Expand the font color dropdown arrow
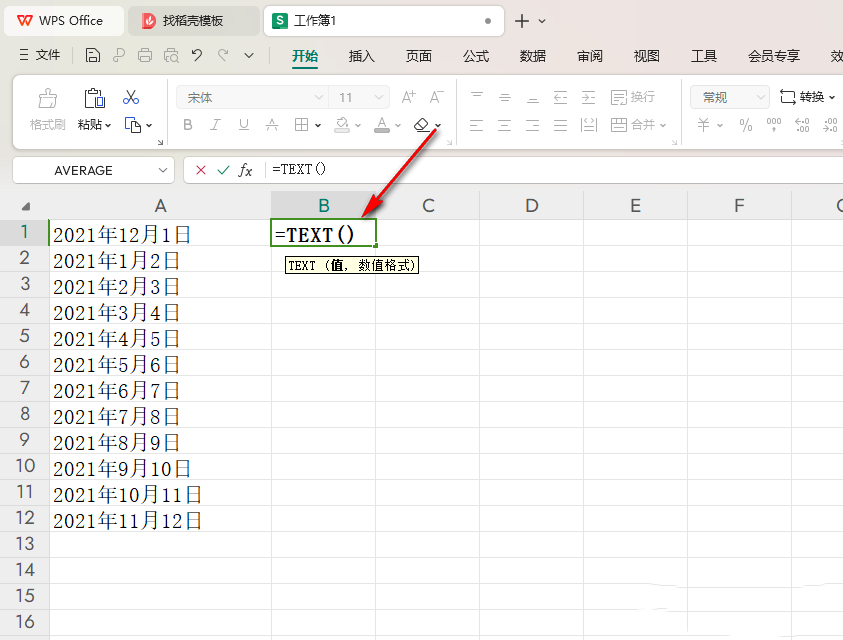This screenshot has height=640, width=843. coord(398,125)
